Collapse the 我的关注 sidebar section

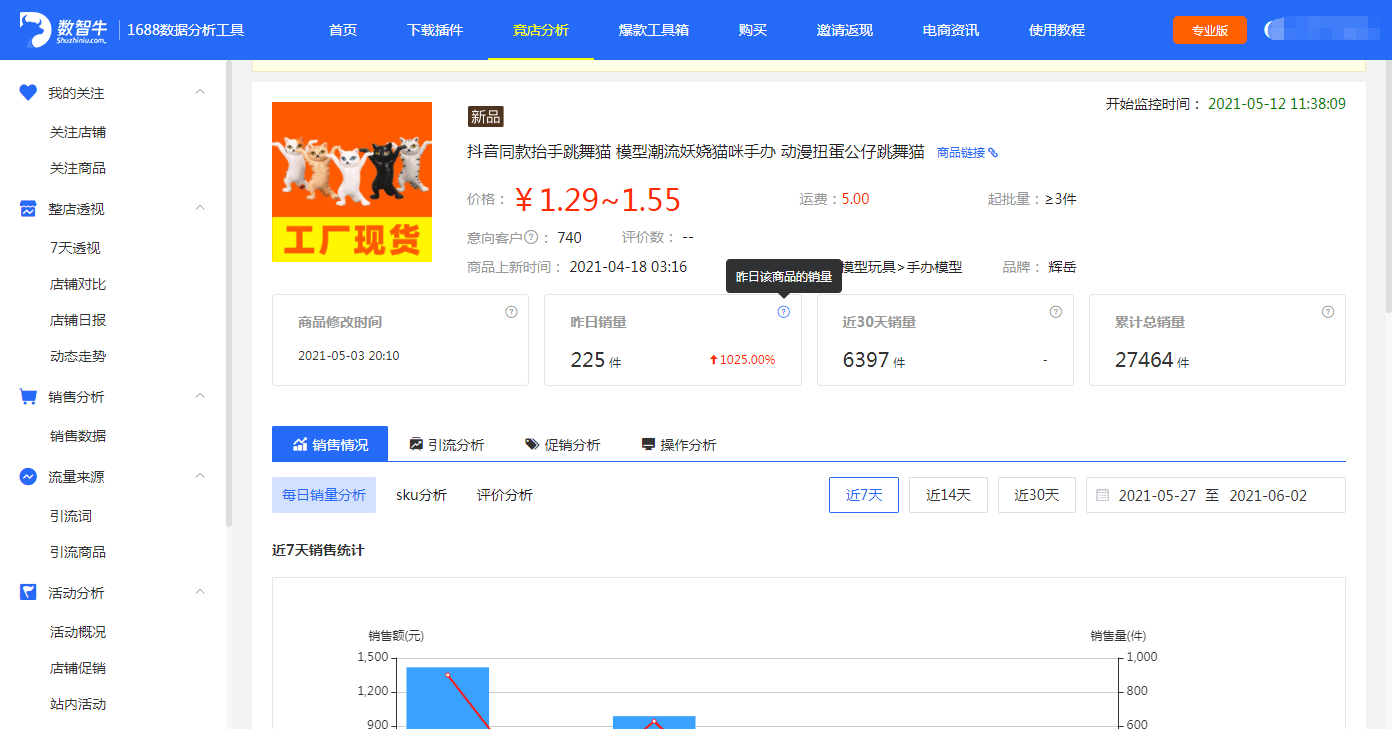200,92
